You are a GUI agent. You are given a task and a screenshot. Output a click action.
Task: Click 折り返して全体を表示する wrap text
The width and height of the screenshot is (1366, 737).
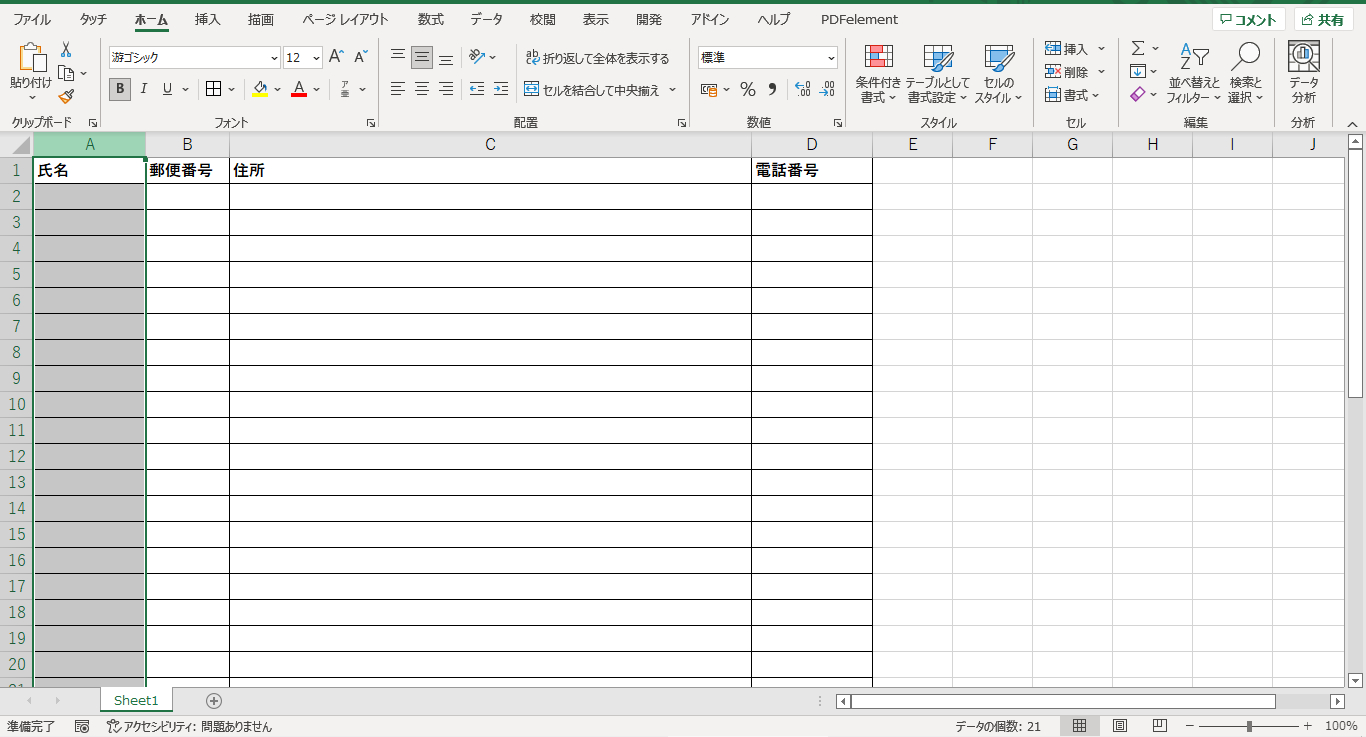[598, 58]
